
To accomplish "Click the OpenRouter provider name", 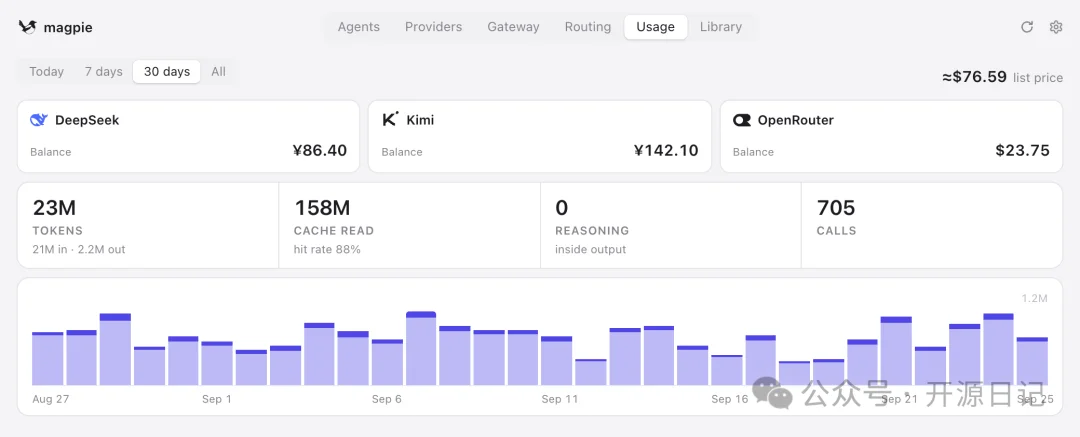I will point(796,120).
